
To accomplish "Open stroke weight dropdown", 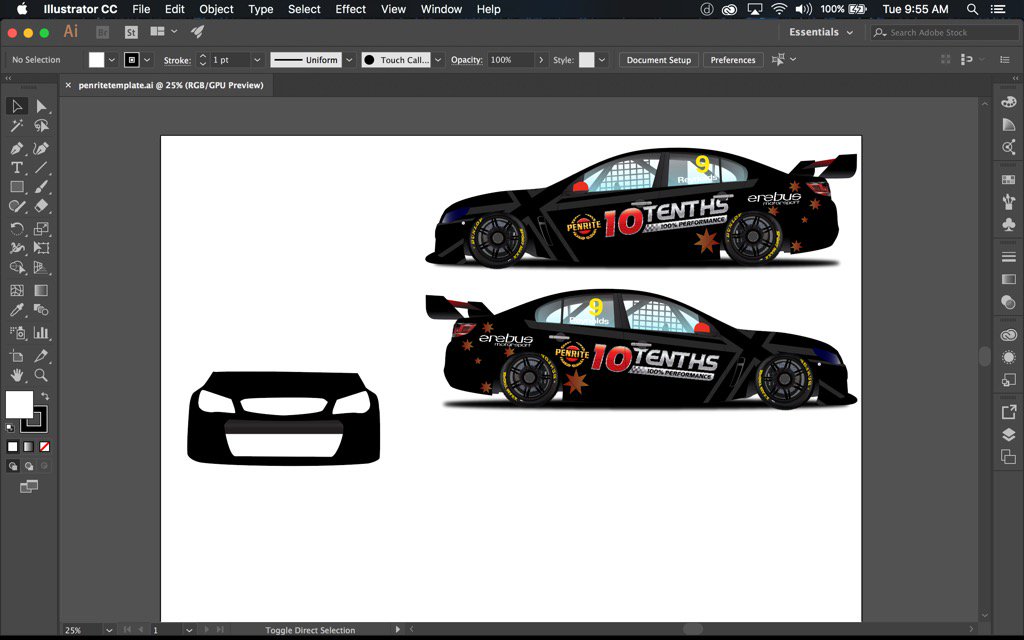I will tap(257, 59).
